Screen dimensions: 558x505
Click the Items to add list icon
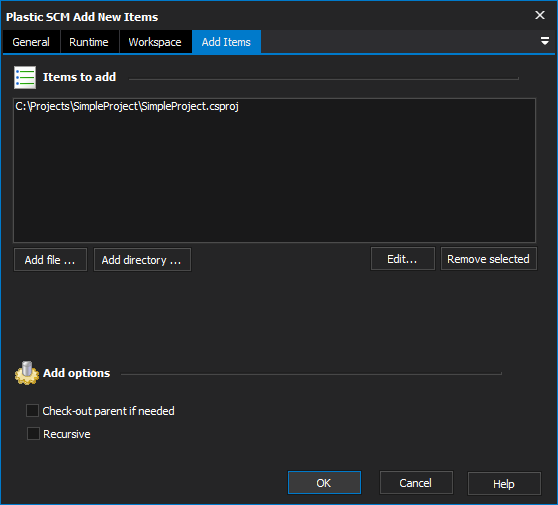(x=25, y=77)
